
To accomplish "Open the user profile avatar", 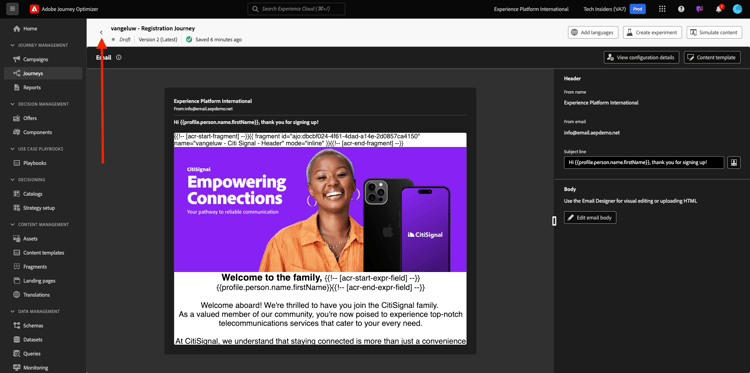I will point(737,9).
